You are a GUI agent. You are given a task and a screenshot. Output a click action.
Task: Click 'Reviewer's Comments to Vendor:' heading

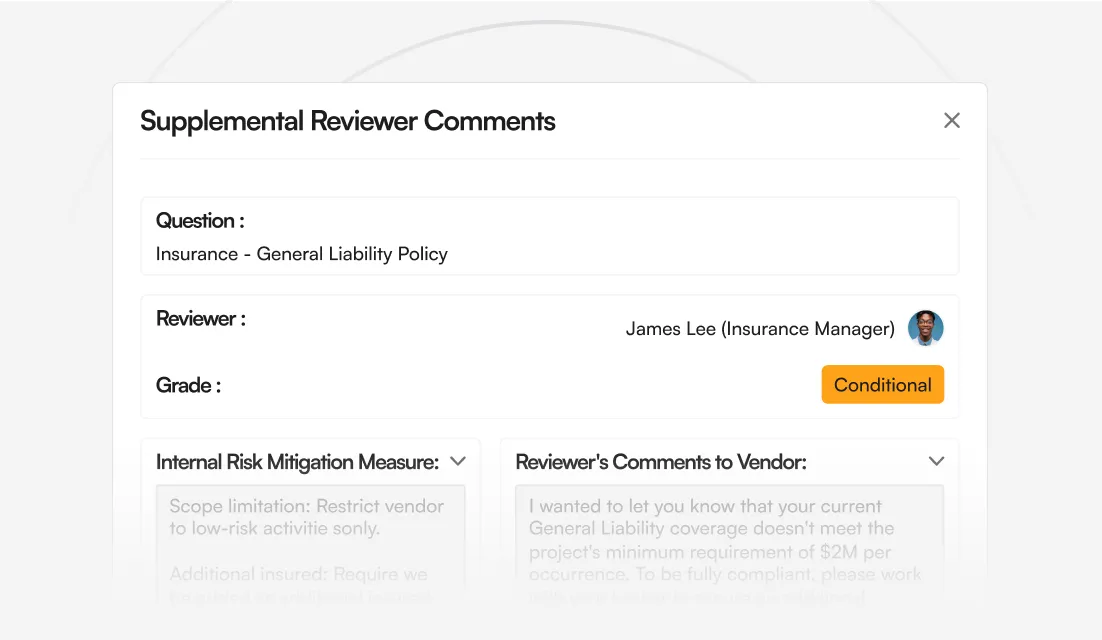click(661, 462)
